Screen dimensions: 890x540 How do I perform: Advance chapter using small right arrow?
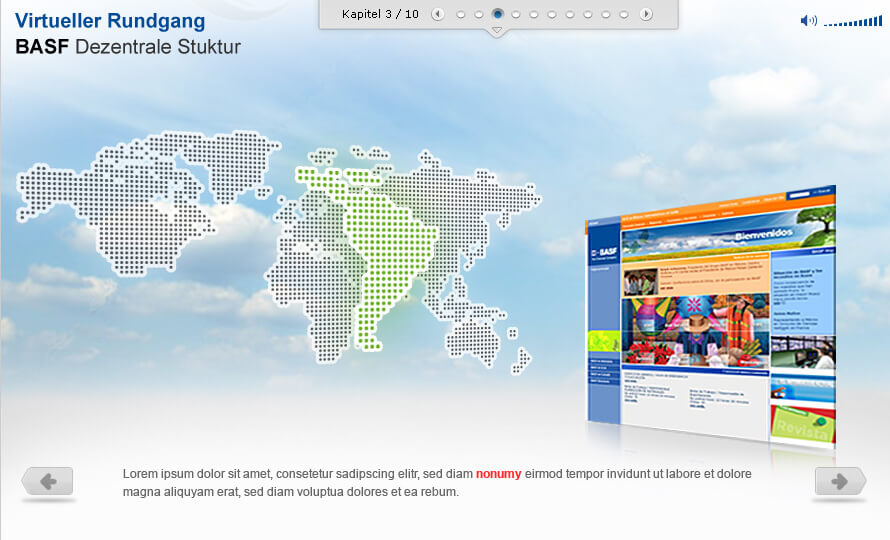[x=646, y=14]
